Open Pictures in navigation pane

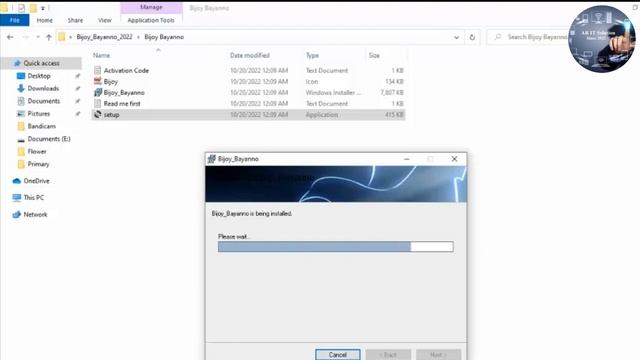[x=38, y=114]
